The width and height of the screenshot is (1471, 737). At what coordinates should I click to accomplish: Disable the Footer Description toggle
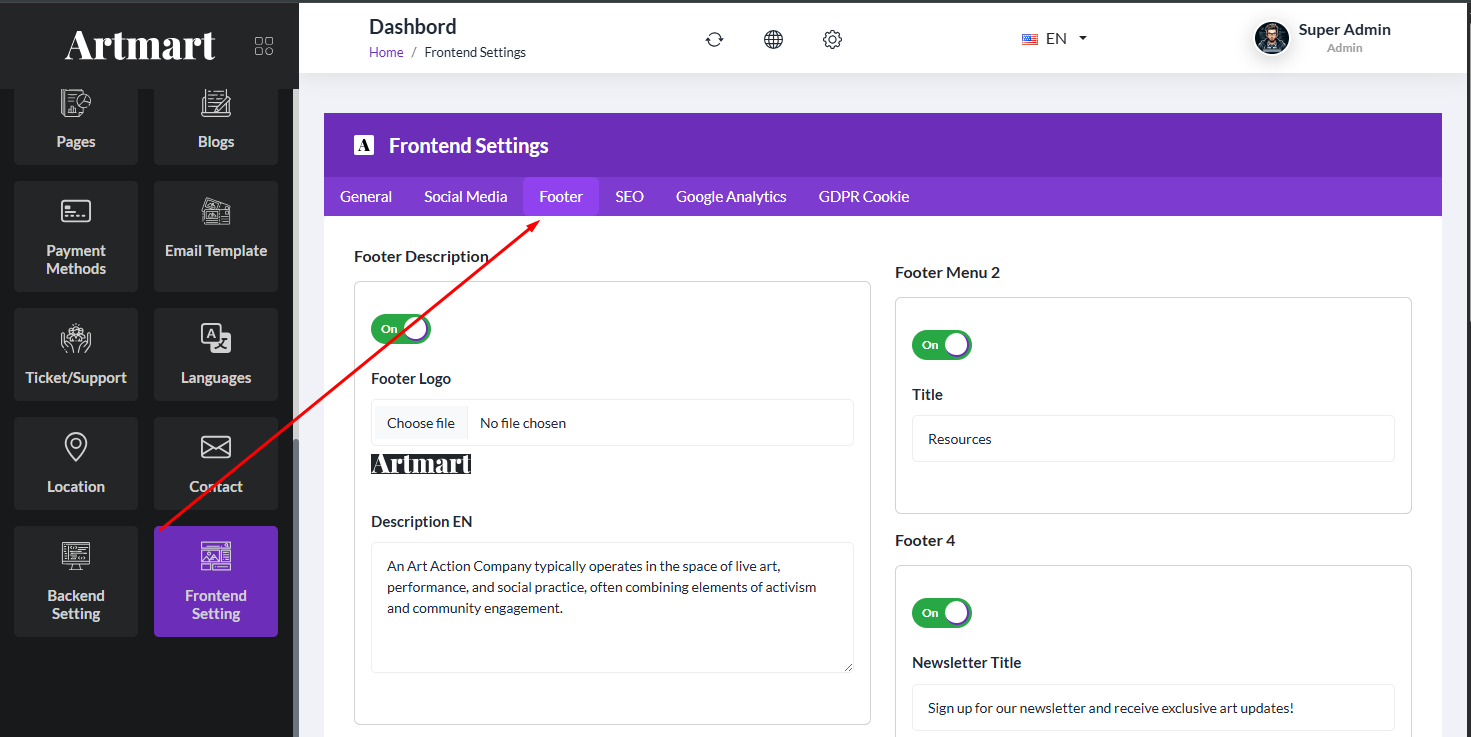(401, 329)
